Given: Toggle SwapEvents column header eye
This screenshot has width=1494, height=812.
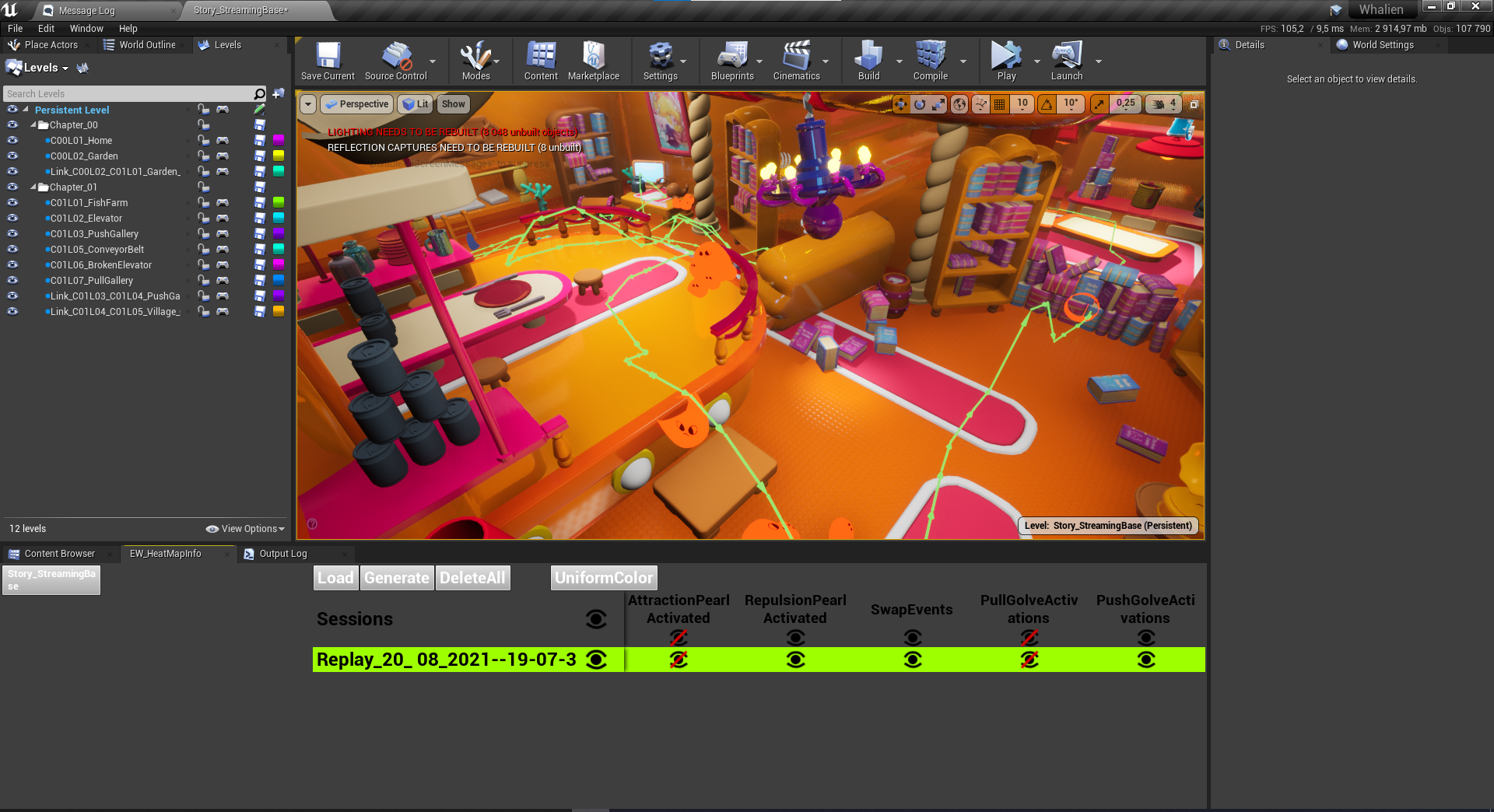Looking at the screenshot, I should point(913,638).
